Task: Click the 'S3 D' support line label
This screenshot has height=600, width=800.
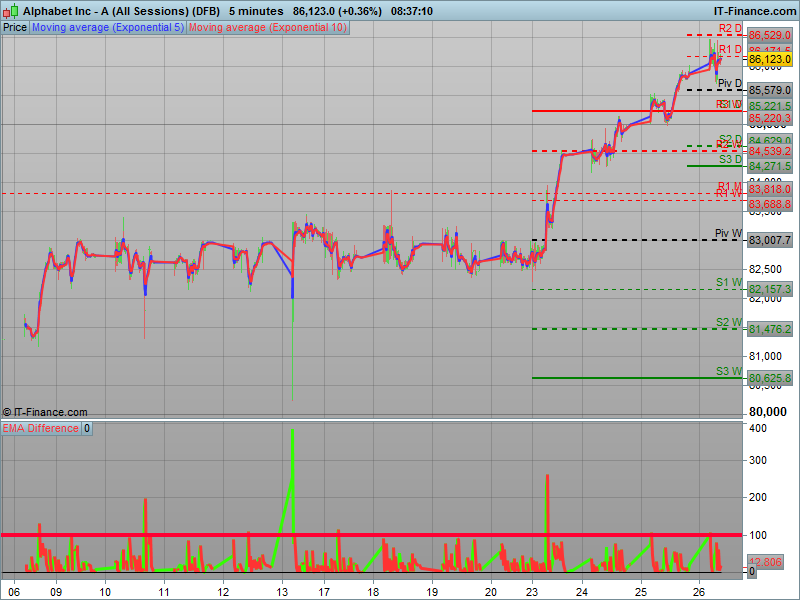Action: (x=730, y=159)
